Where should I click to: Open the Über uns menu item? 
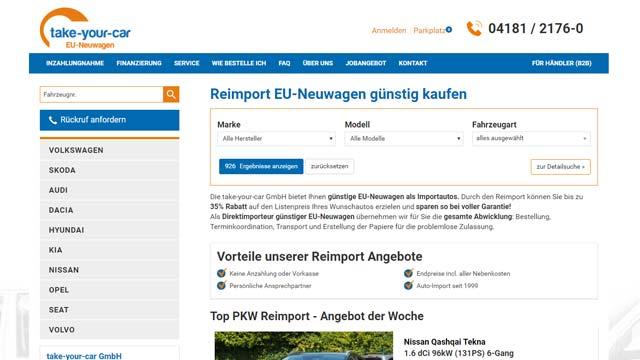tap(318, 63)
